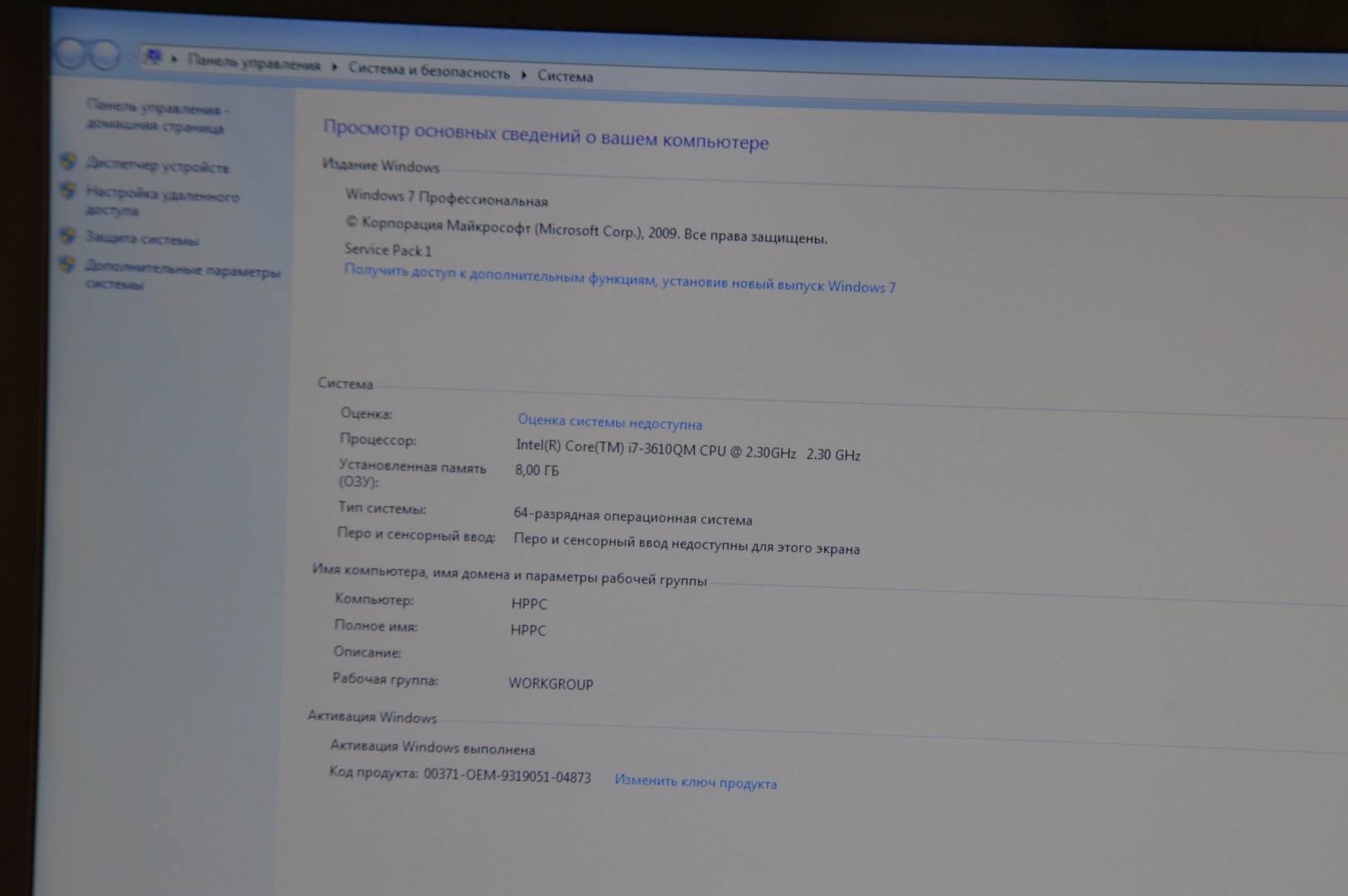Click Изменить ключ продукта link
Screen dimensions: 1348x896
tap(696, 782)
